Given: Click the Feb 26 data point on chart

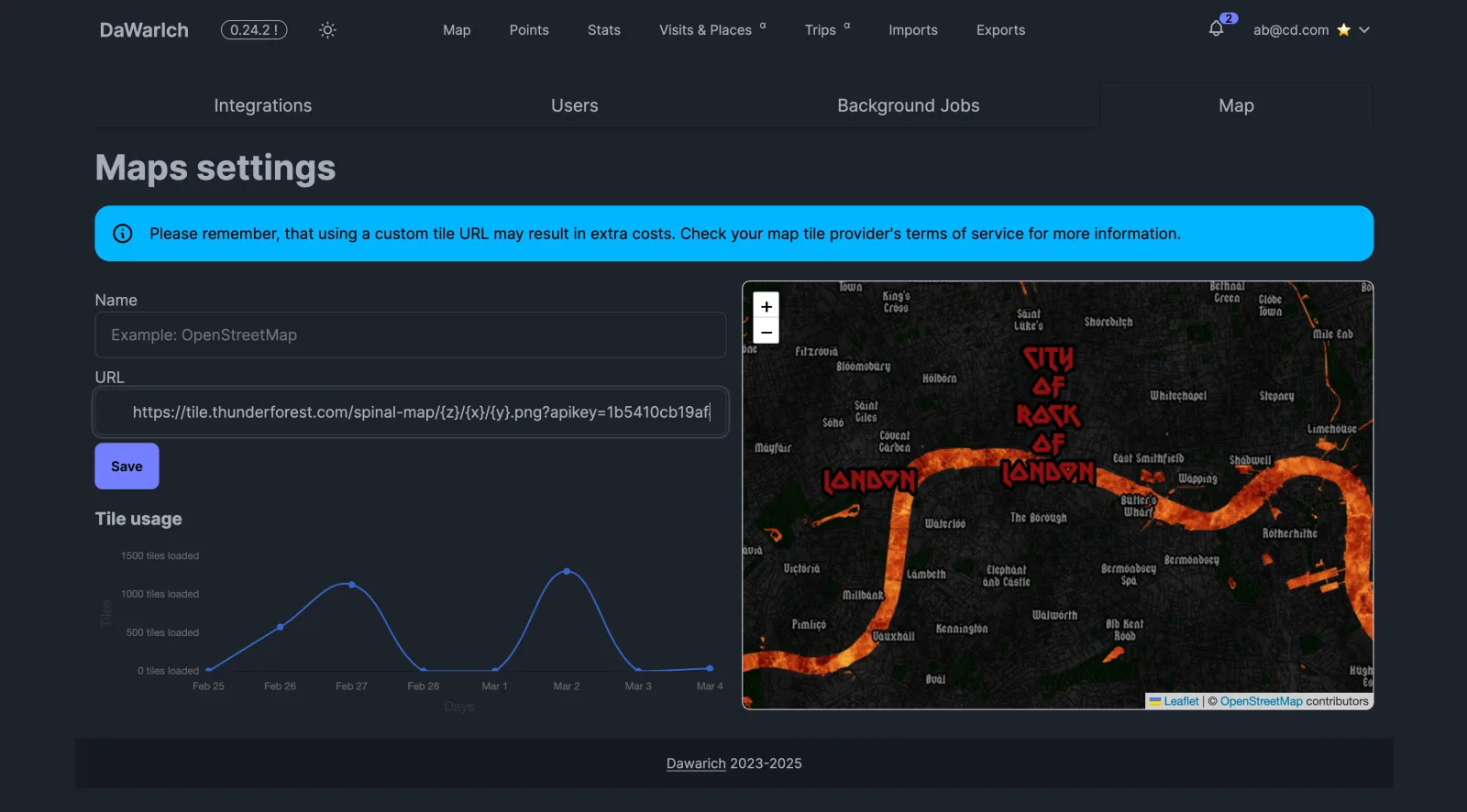Looking at the screenshot, I should click(x=281, y=627).
